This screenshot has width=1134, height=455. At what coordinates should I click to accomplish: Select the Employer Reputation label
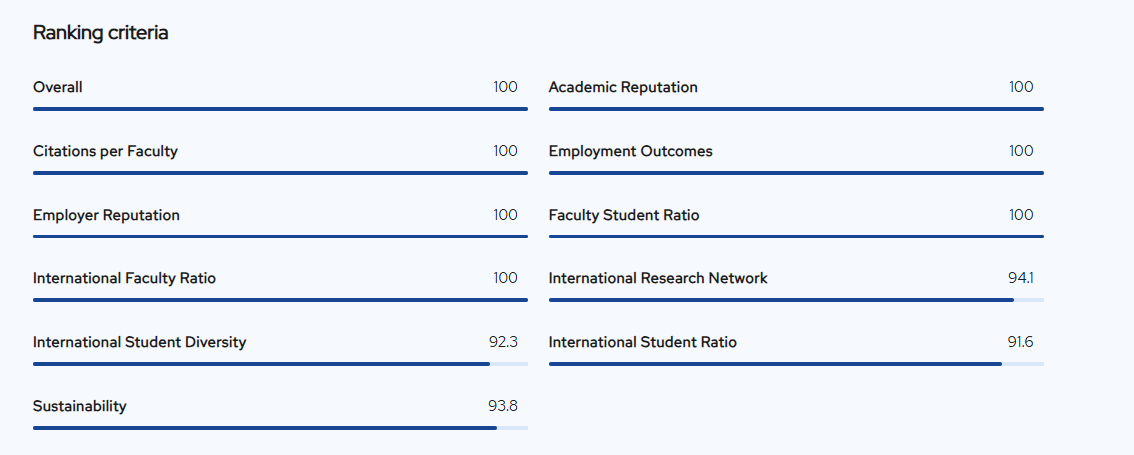pos(106,215)
